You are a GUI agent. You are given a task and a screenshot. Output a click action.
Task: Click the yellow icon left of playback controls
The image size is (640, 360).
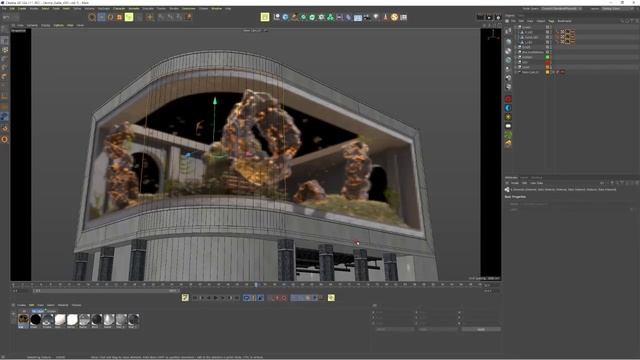[x=185, y=298]
